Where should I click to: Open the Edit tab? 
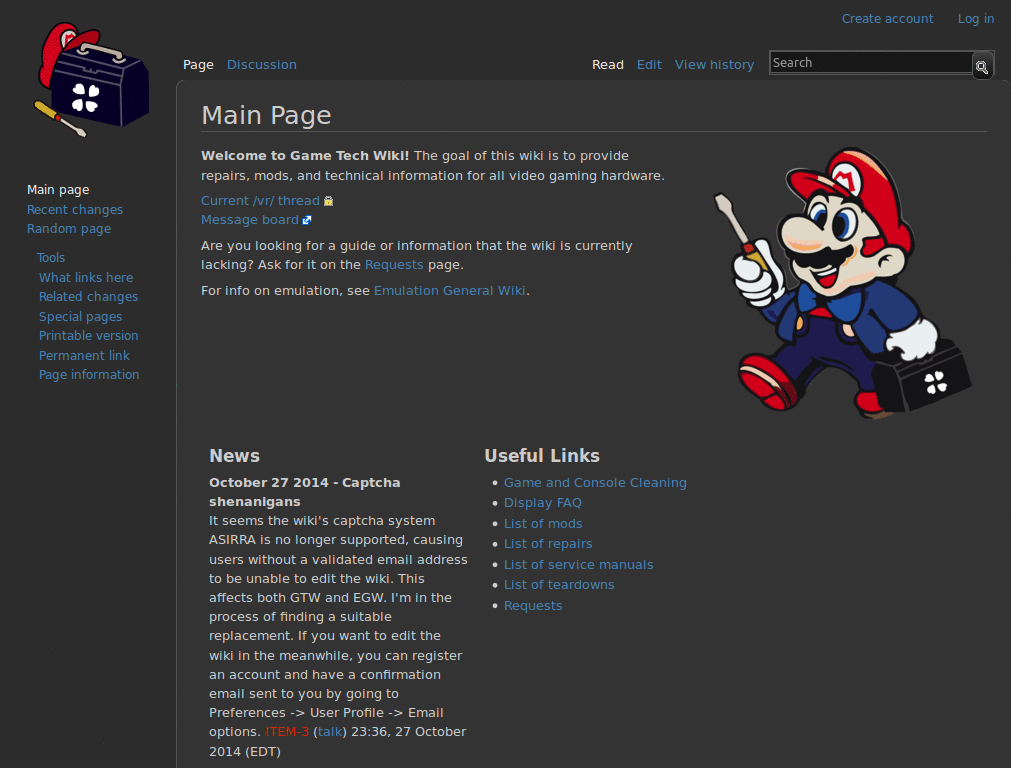pyautogui.click(x=649, y=65)
